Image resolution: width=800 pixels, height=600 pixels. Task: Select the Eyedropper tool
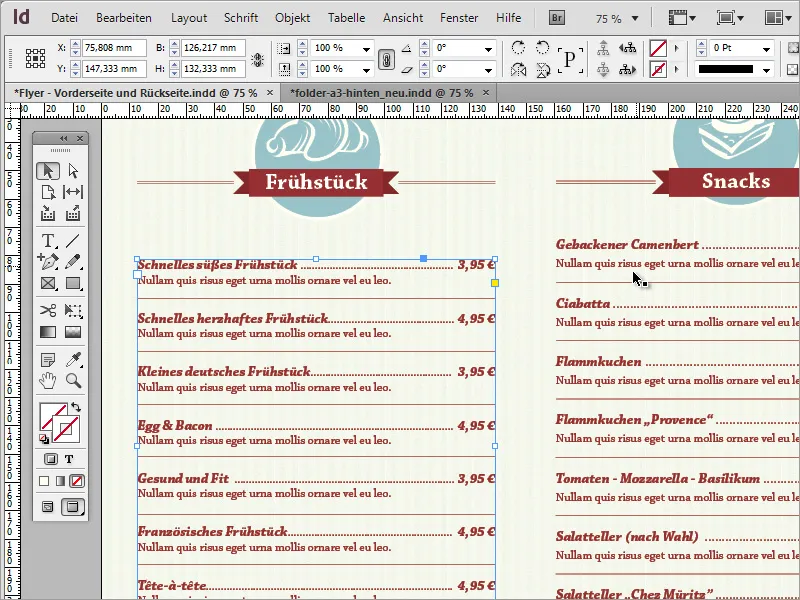pos(73,360)
